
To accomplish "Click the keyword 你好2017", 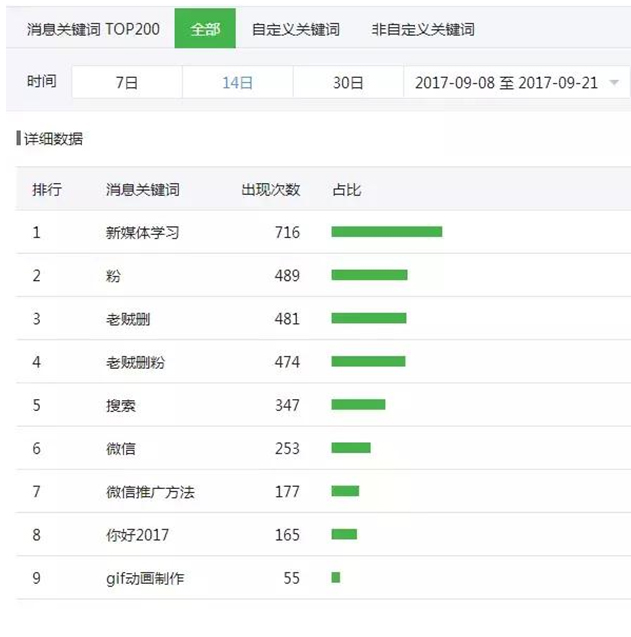I will coord(137,535).
